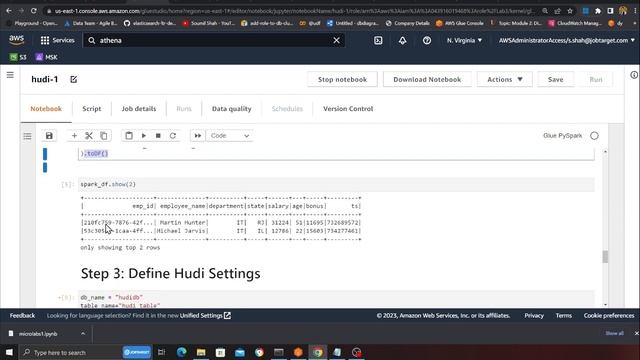Image resolution: width=640 pixels, height=360 pixels.
Task: Save notebook with floppy disk icon
Action: (x=49, y=136)
